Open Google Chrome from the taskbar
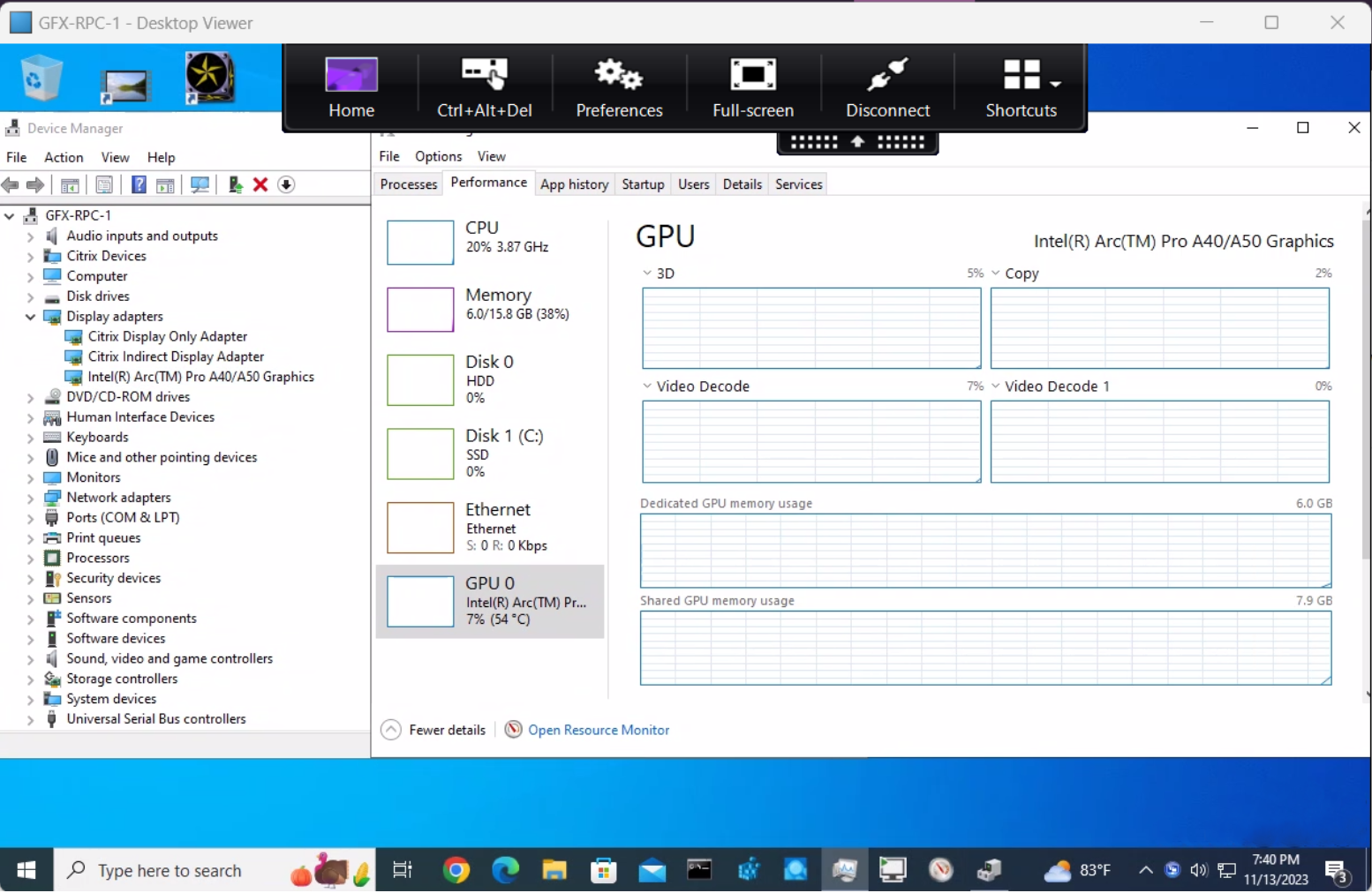Viewport: 1372px width, 893px height. [x=456, y=871]
